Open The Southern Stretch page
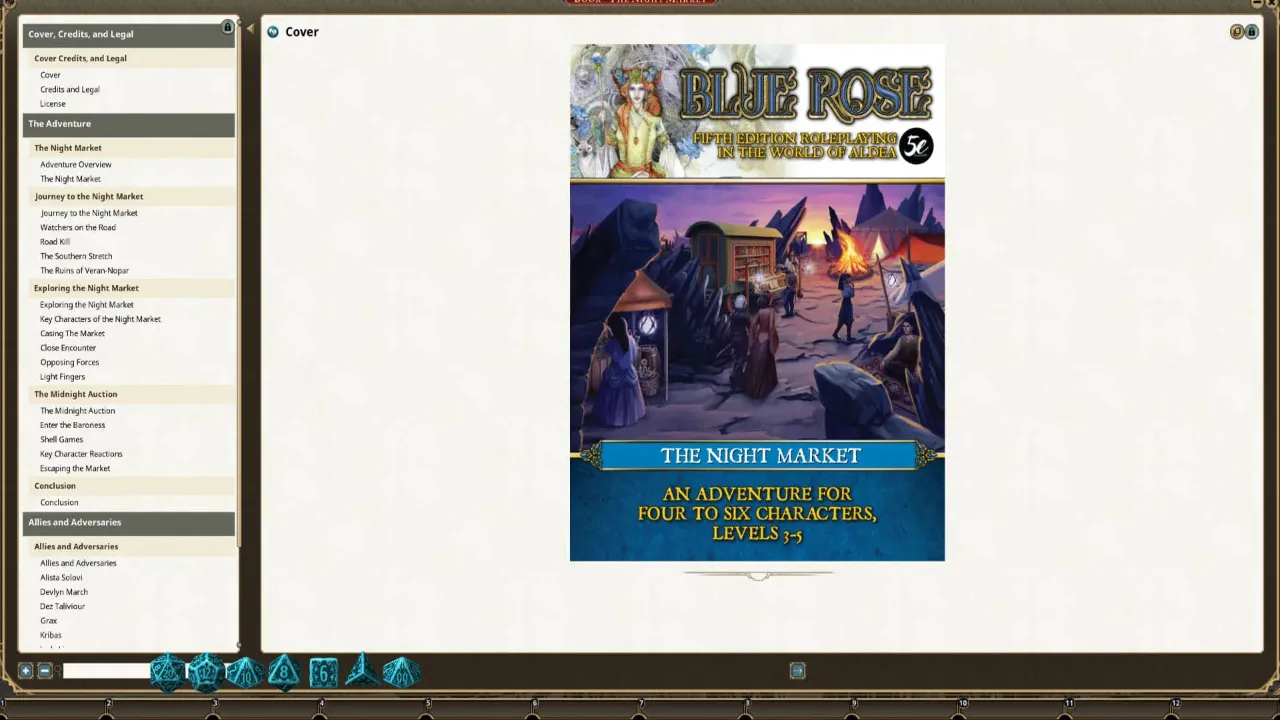The height and width of the screenshot is (720, 1280). tap(76, 257)
